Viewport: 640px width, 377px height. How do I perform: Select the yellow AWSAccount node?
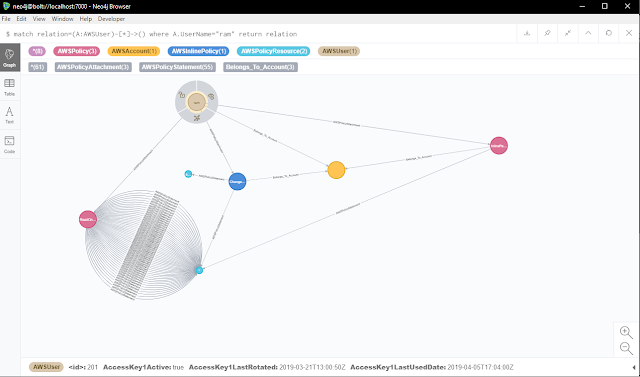click(x=336, y=170)
